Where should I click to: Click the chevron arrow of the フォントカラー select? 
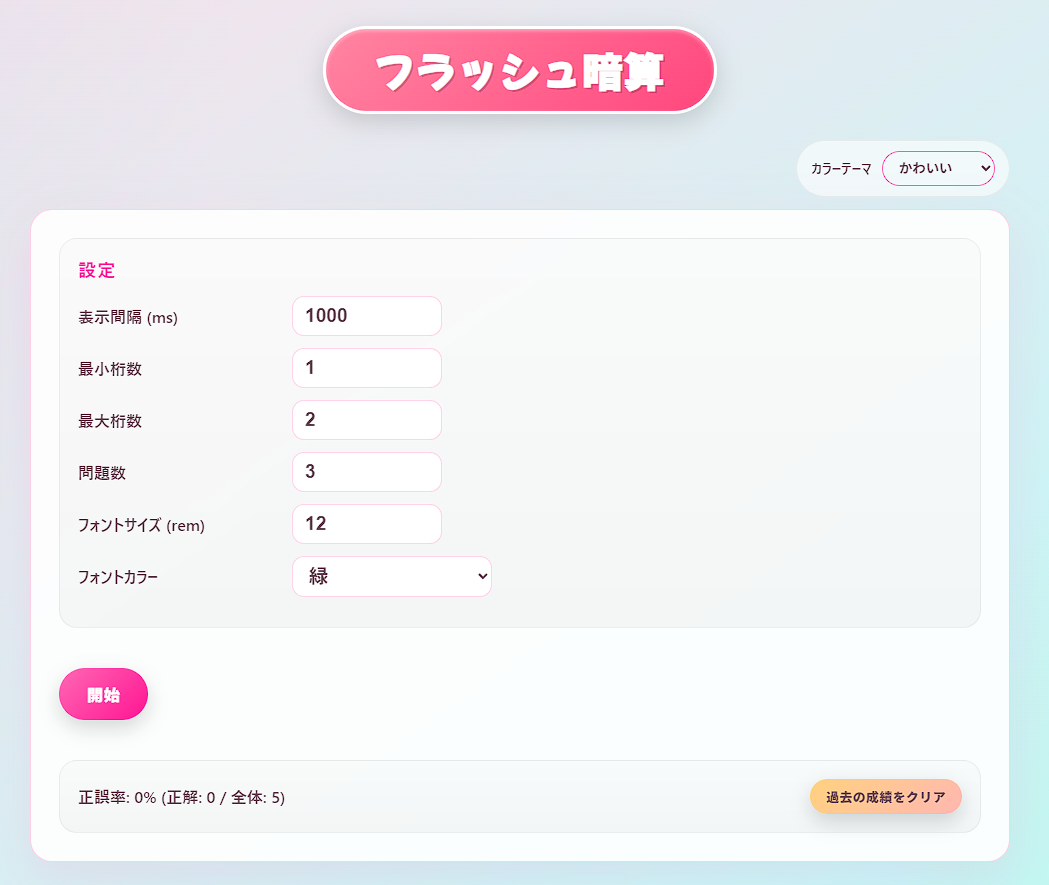coord(482,577)
